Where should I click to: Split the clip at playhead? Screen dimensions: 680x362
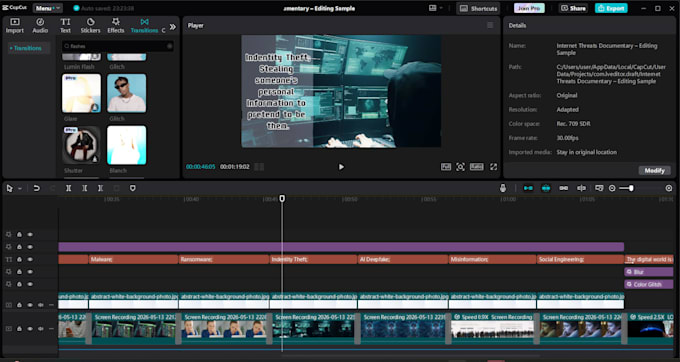(x=69, y=188)
